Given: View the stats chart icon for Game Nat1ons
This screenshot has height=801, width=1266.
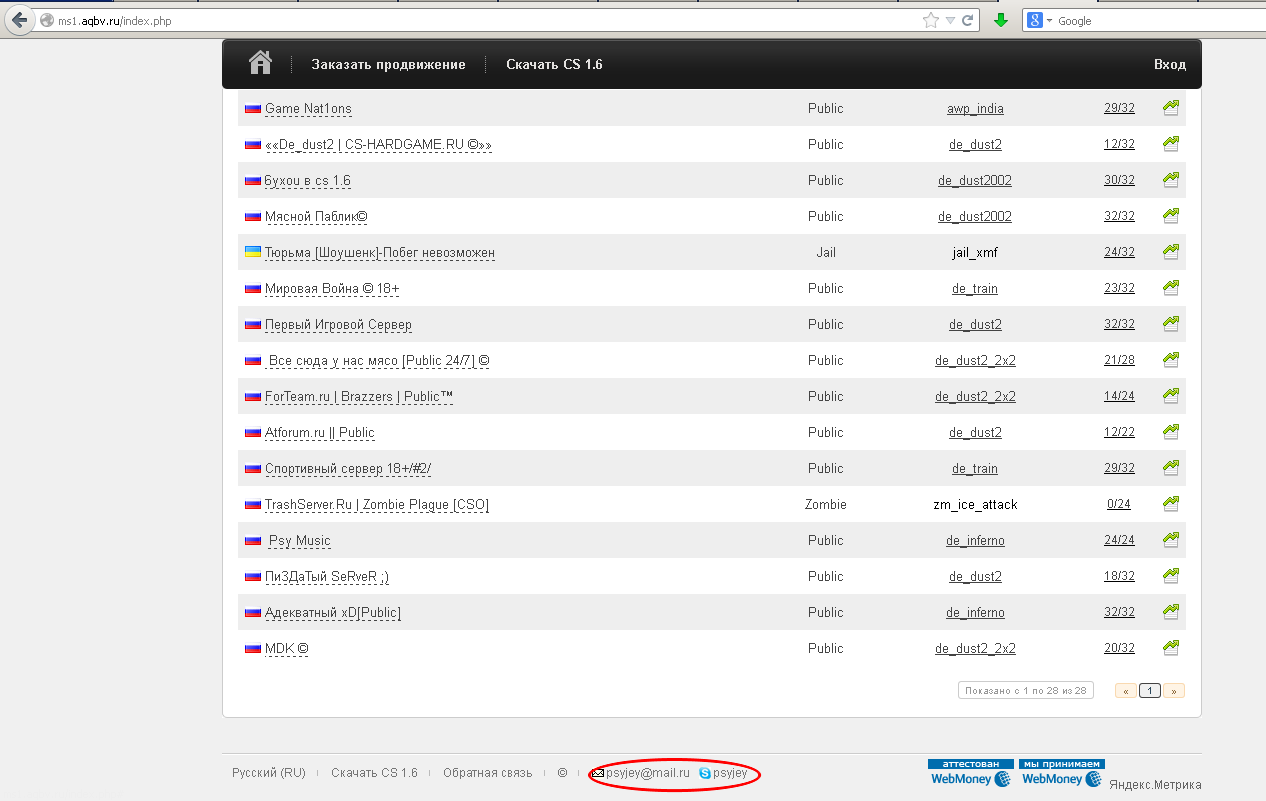Looking at the screenshot, I should click(1171, 108).
